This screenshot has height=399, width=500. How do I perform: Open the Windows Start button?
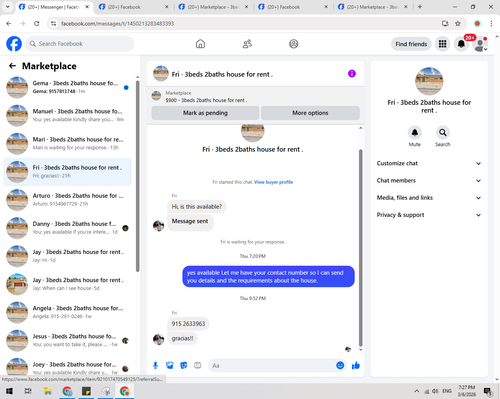[9, 391]
